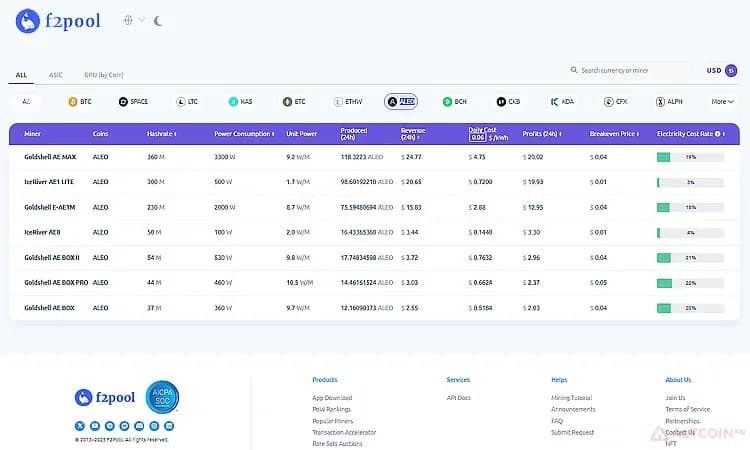Click the $ 19.93 profit value
Viewport: 750px width, 450px height.
click(533, 182)
